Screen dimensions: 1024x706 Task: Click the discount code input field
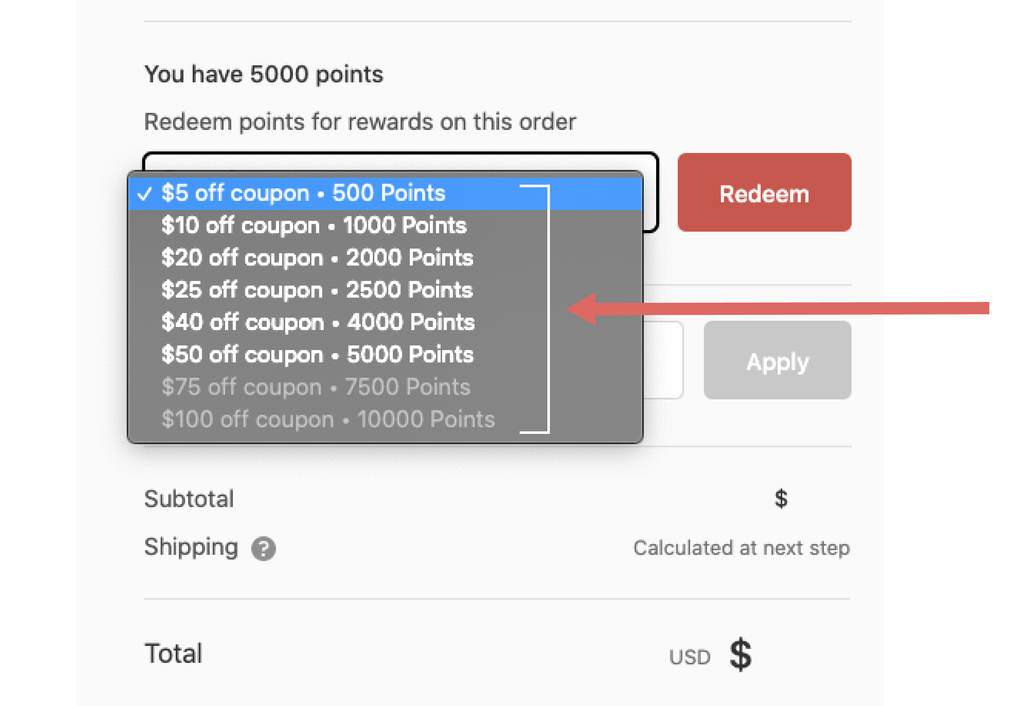[664, 360]
